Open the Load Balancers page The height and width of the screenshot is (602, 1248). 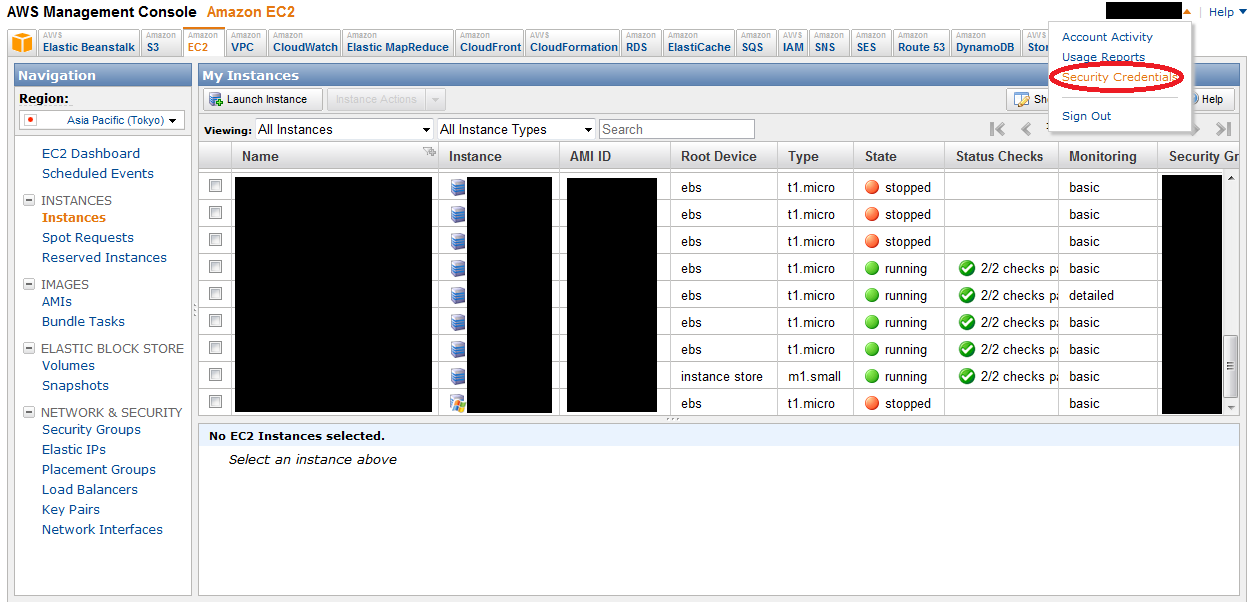point(90,490)
